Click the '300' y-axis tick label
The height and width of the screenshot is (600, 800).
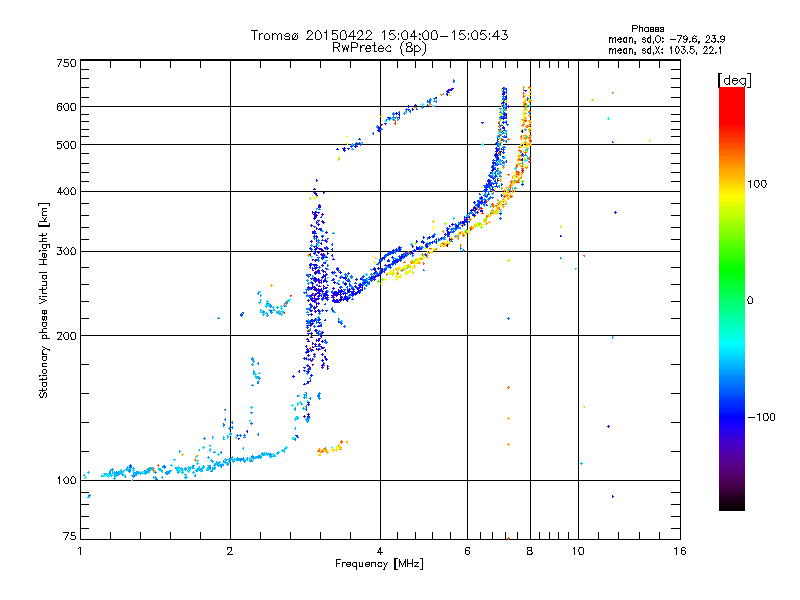pyautogui.click(x=66, y=251)
